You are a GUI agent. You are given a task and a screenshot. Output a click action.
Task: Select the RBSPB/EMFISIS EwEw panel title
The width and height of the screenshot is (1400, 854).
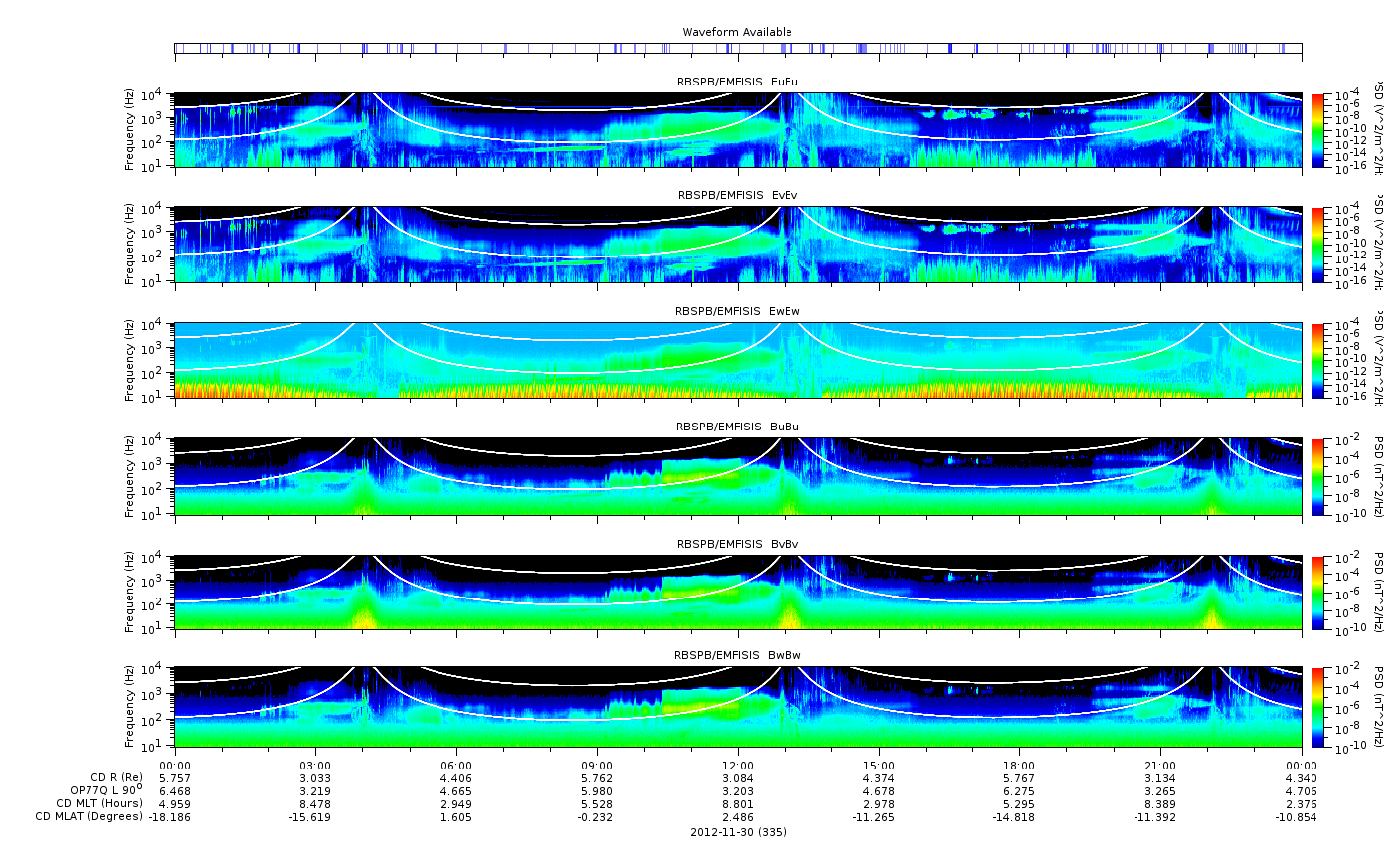737,311
